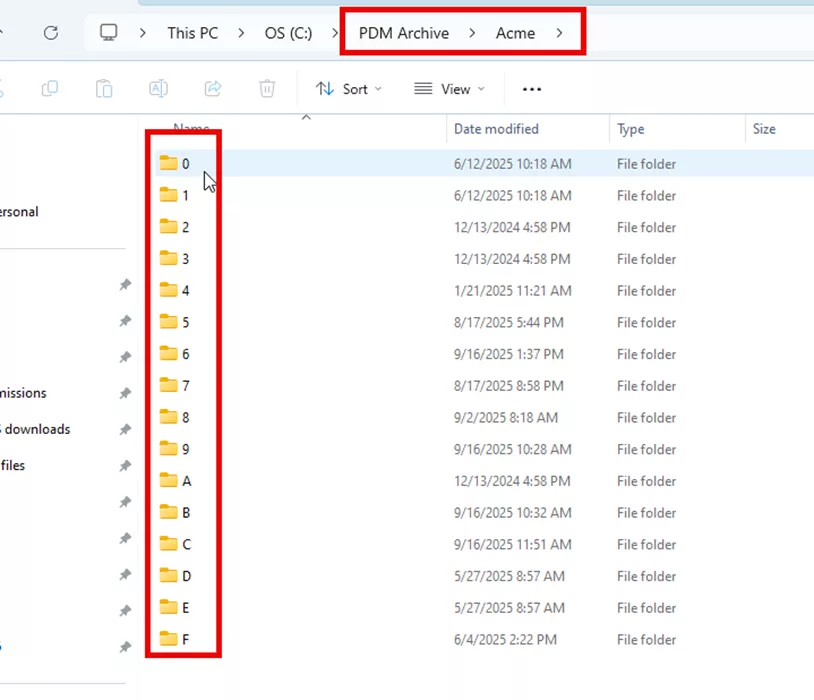Open the See more menu (three dots)
Image resolution: width=814 pixels, height=700 pixels.
(x=531, y=89)
